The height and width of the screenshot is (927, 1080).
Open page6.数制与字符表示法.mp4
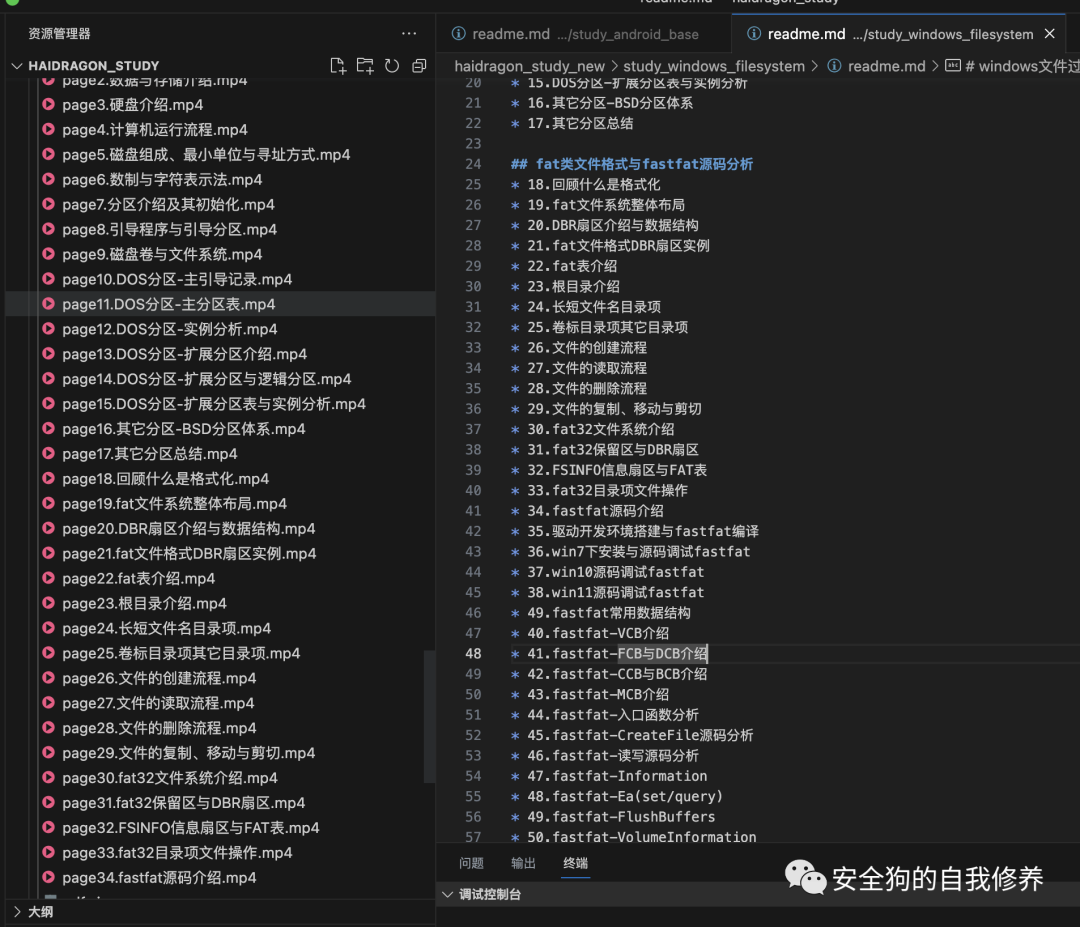162,179
